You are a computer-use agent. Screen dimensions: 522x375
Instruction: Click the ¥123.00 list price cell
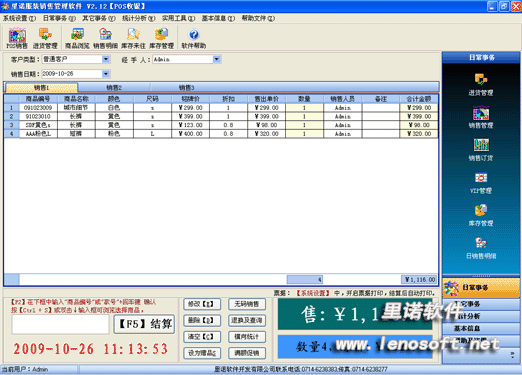click(190, 125)
